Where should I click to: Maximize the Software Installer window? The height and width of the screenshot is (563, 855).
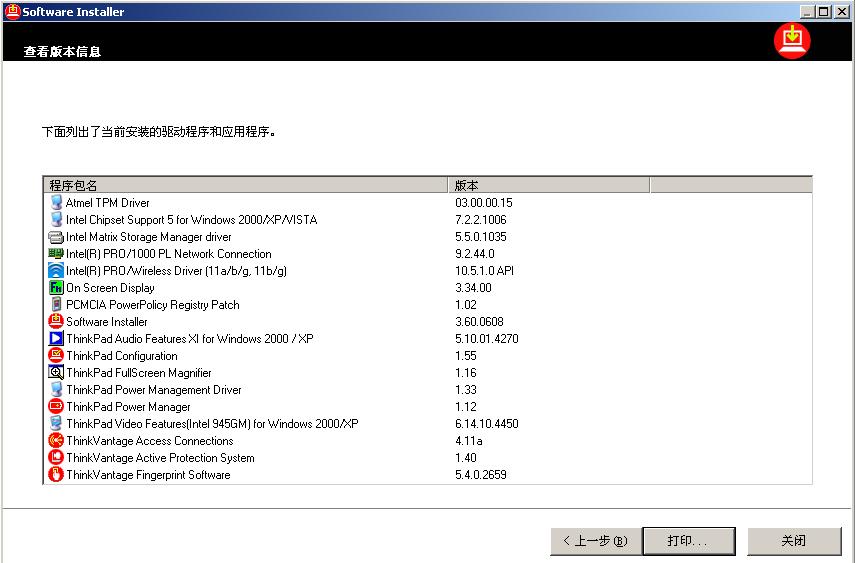[824, 11]
